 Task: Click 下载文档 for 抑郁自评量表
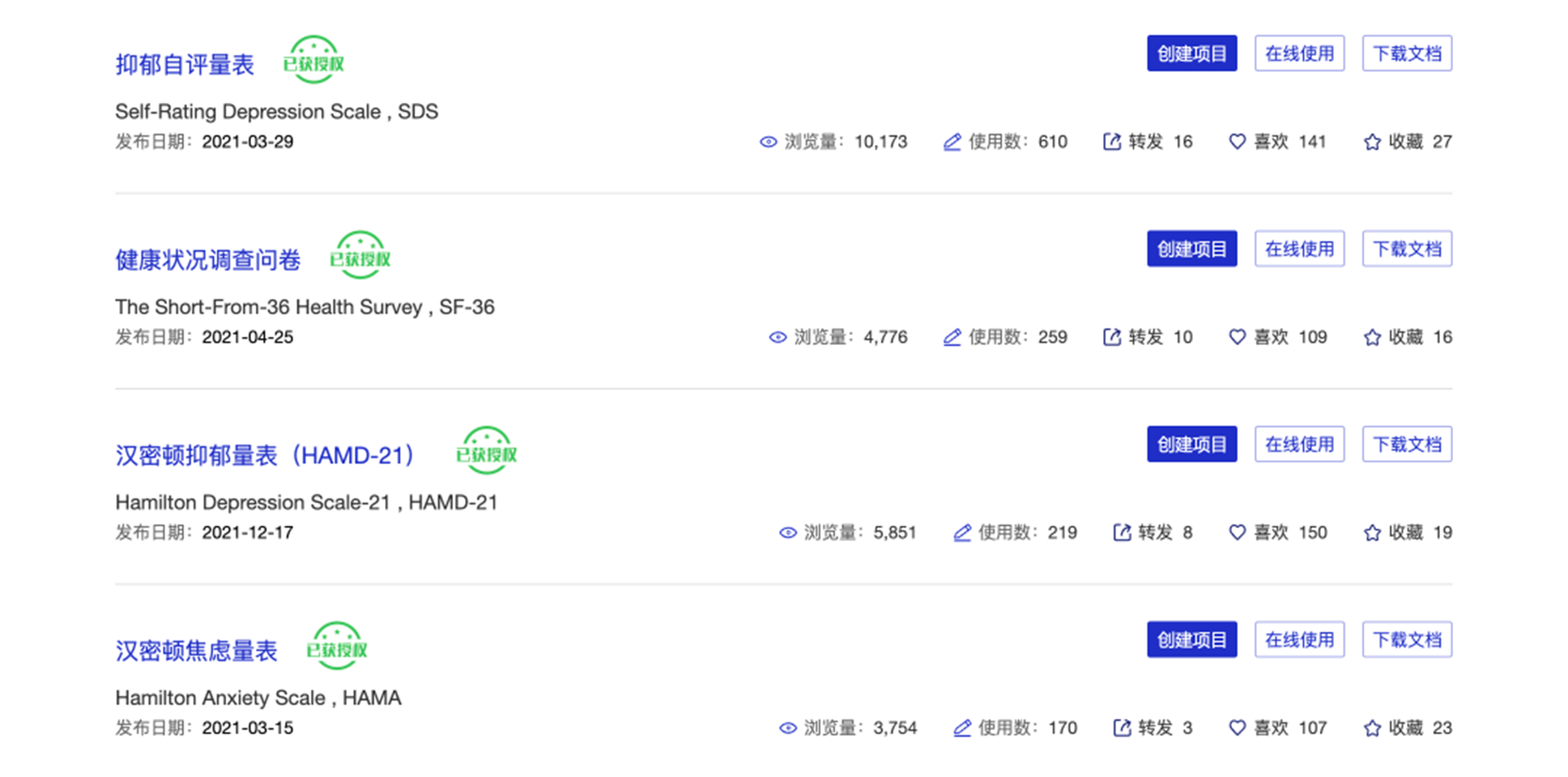[x=1407, y=54]
